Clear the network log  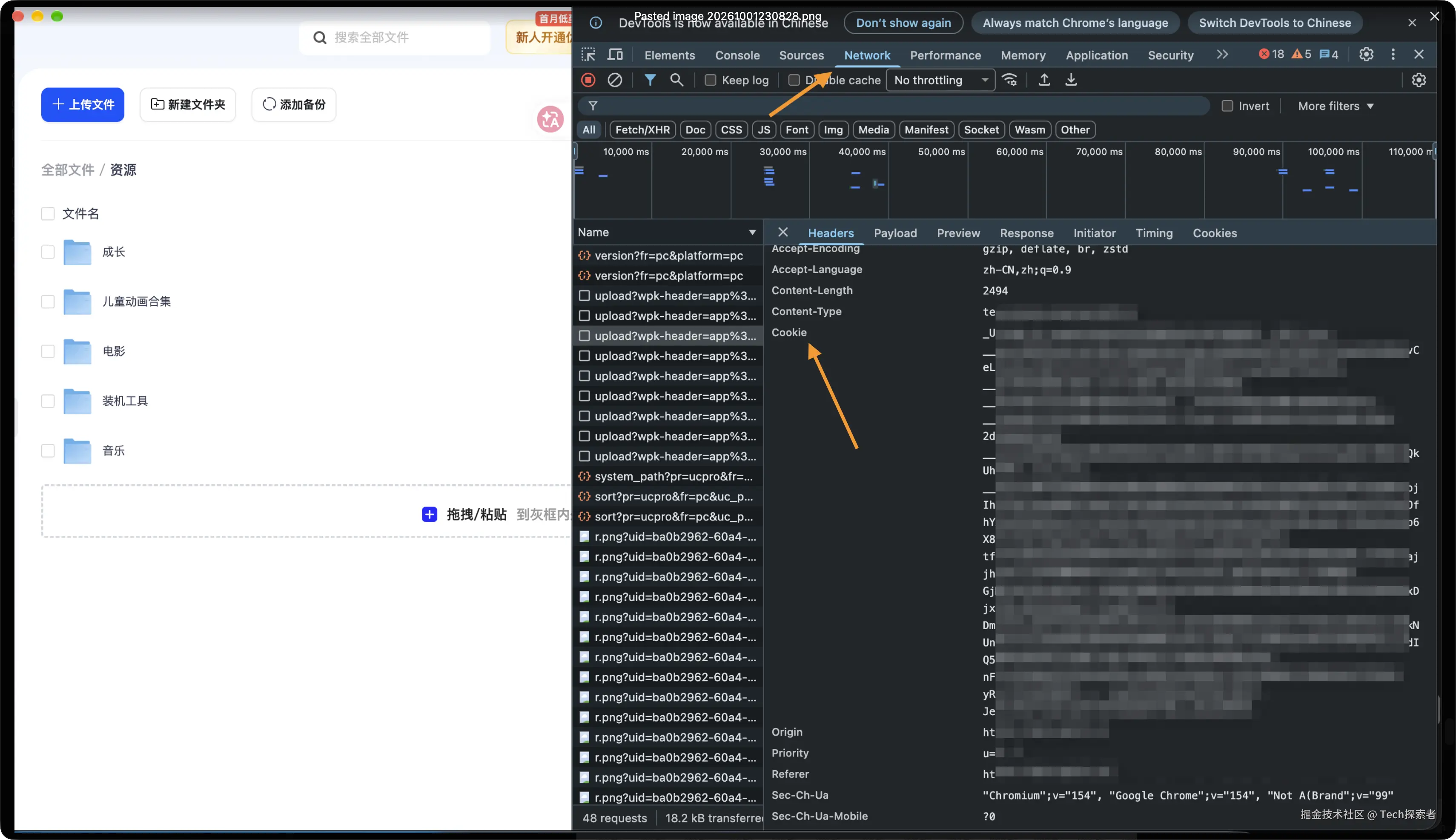(615, 80)
